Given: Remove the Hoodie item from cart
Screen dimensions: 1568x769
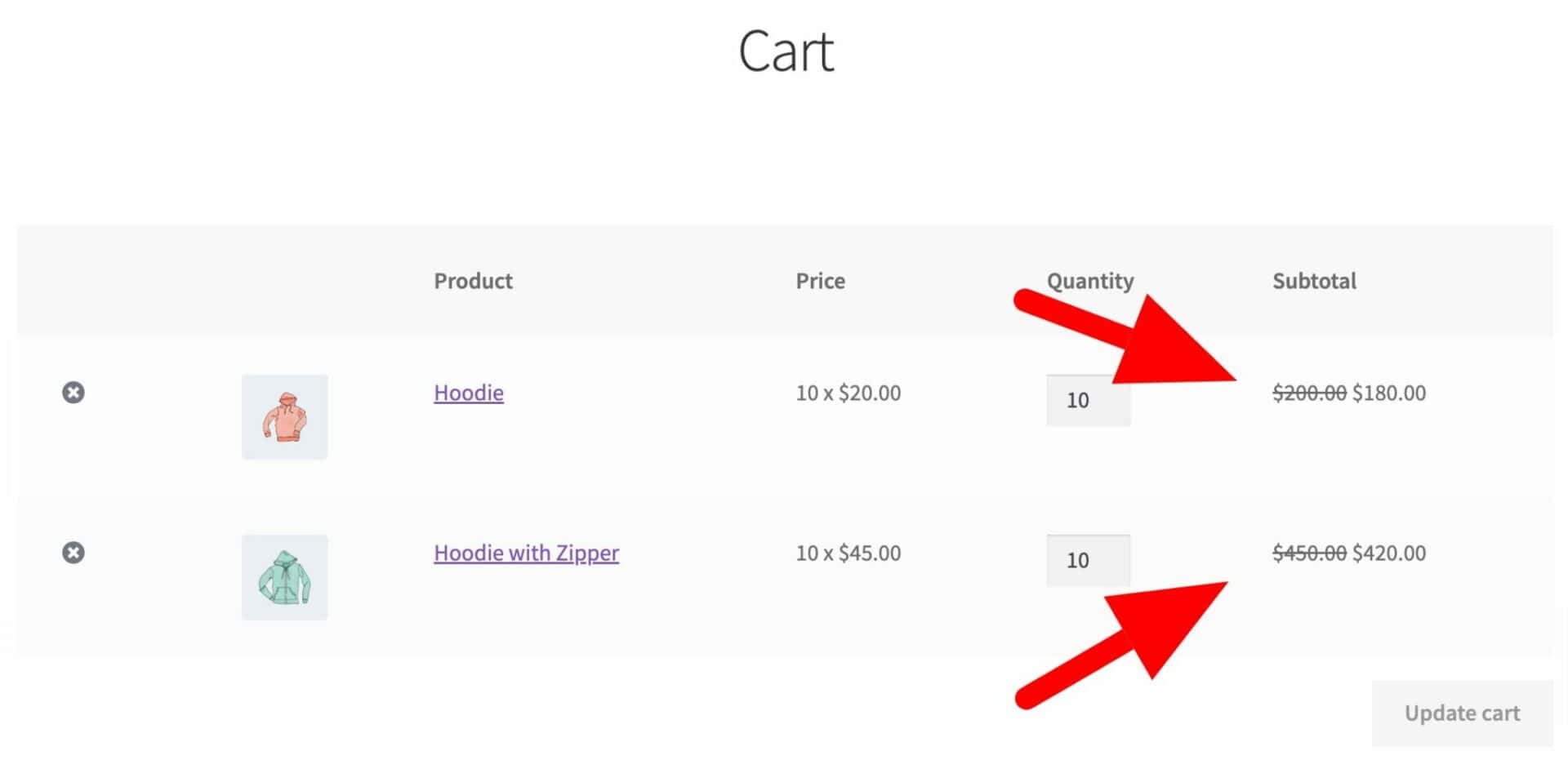Looking at the screenshot, I should coord(73,393).
